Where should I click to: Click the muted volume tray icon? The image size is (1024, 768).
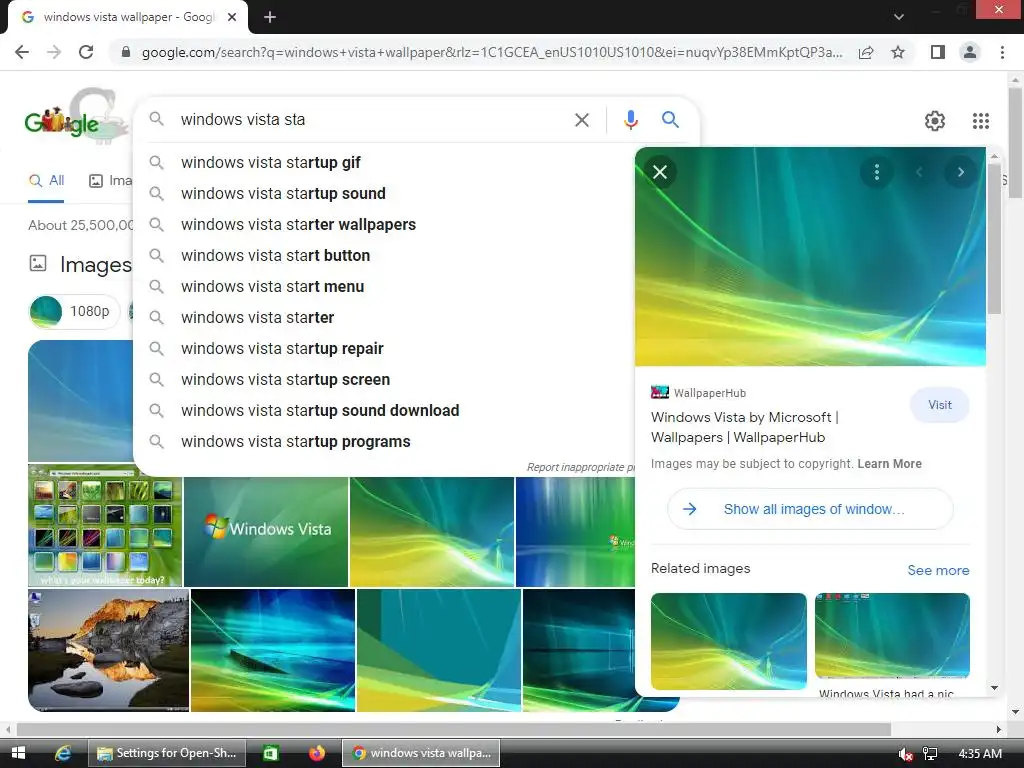pos(905,754)
